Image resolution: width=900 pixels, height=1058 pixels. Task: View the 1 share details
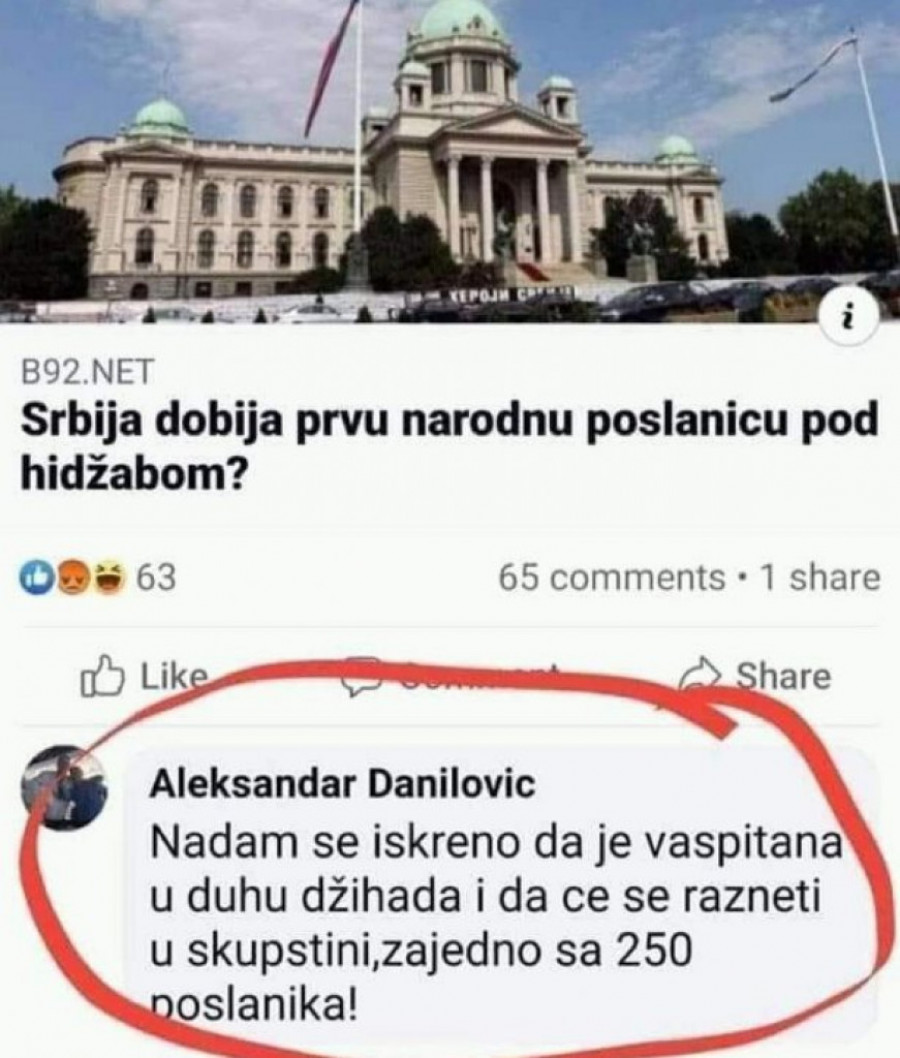pos(820,578)
